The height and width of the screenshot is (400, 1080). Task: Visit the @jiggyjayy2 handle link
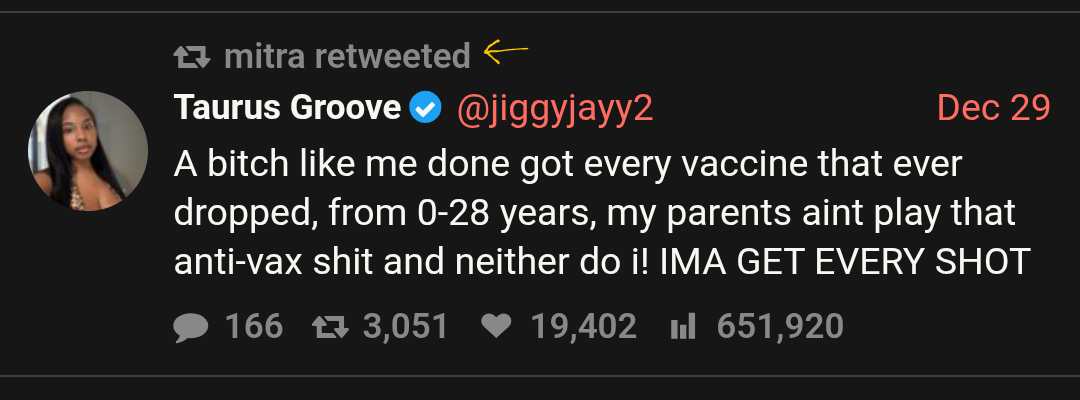coord(555,108)
